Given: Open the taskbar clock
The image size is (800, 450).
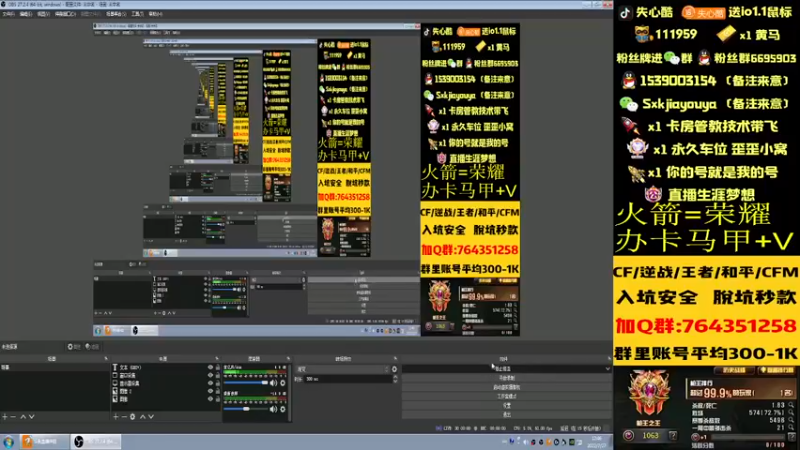Looking at the screenshot, I should 598,442.
